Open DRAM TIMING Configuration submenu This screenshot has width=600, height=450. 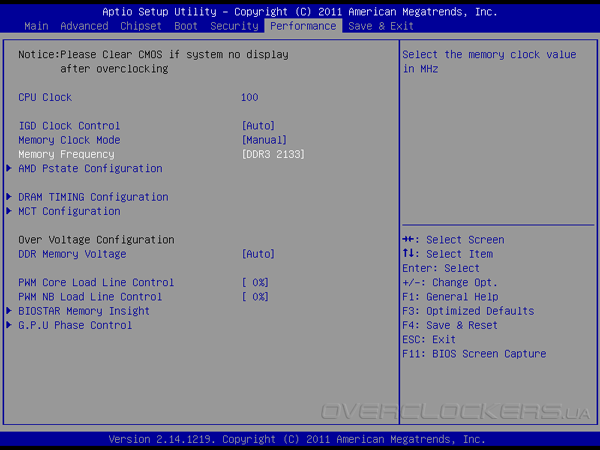(x=93, y=197)
